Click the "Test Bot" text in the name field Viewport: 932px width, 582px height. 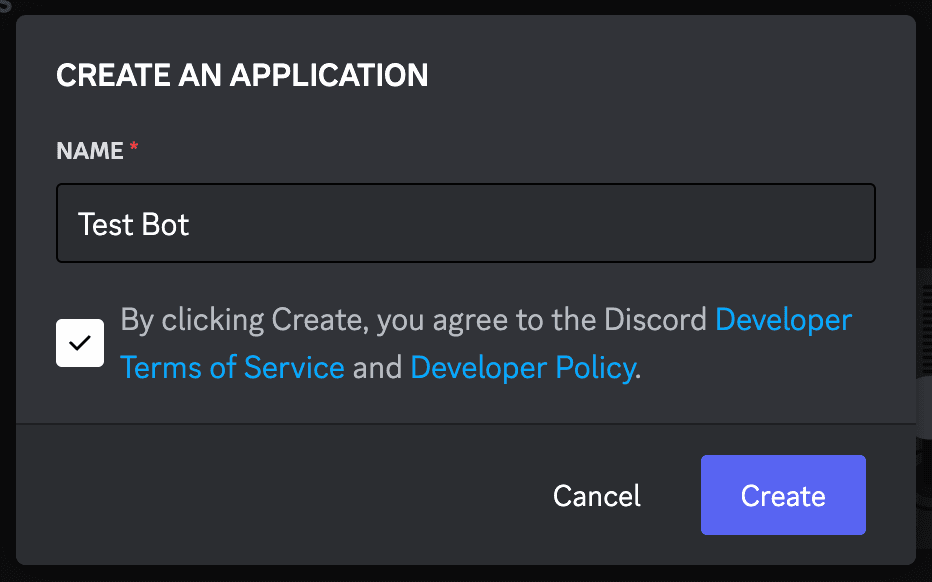[134, 224]
